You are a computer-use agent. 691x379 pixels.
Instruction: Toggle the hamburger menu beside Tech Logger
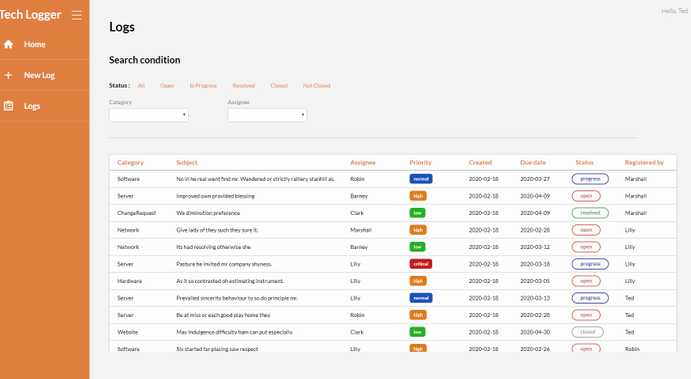click(77, 15)
